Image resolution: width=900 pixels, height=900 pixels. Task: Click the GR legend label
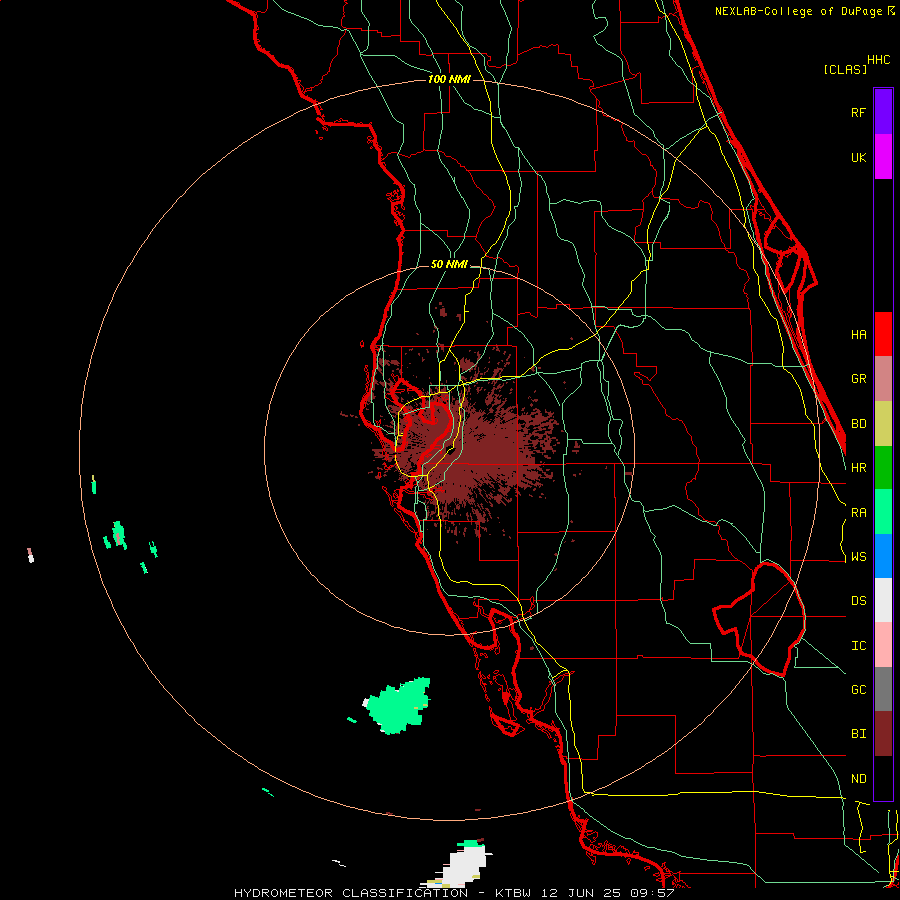[x=858, y=379]
